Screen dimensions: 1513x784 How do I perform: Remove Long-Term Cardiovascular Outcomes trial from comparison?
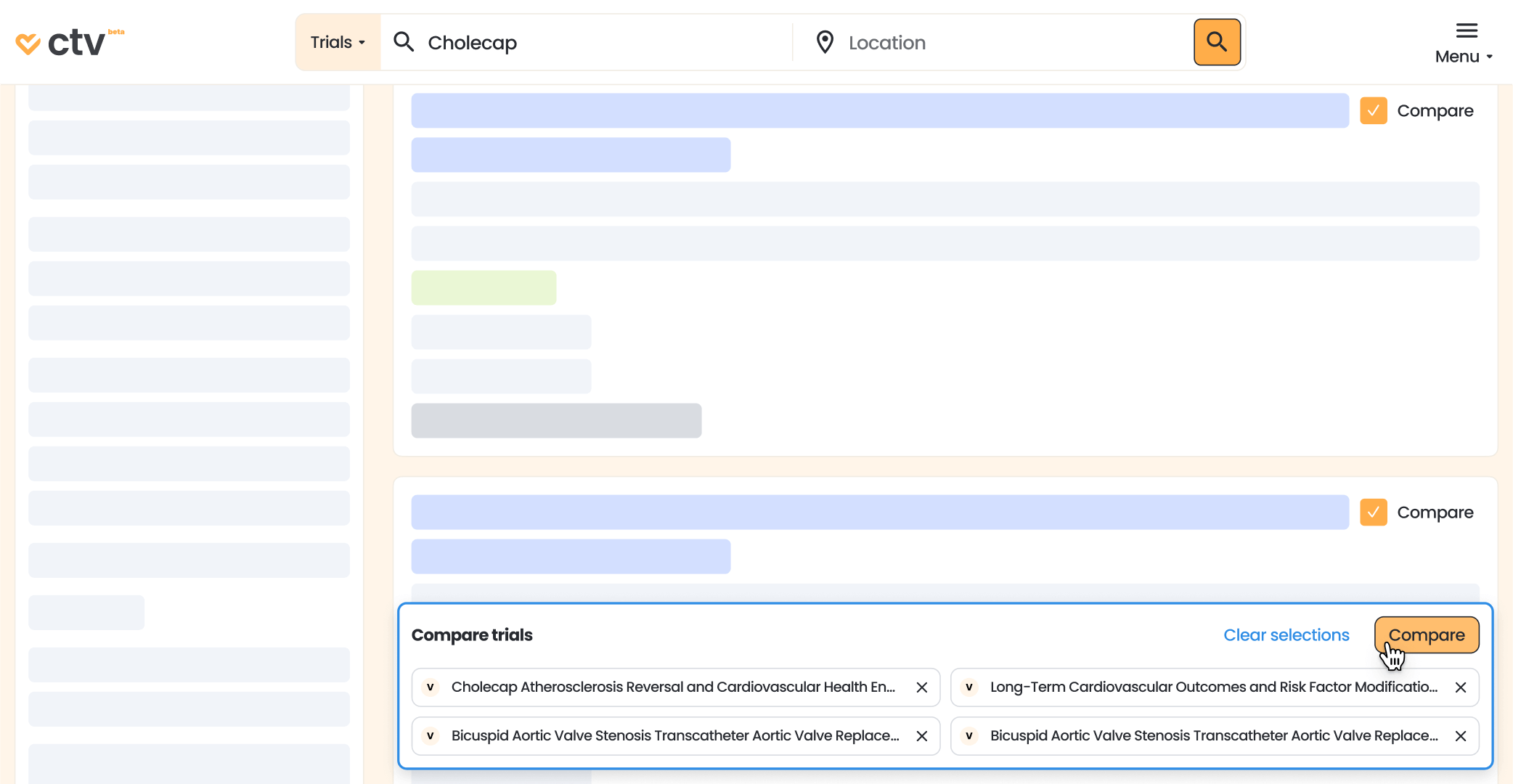(x=1461, y=687)
